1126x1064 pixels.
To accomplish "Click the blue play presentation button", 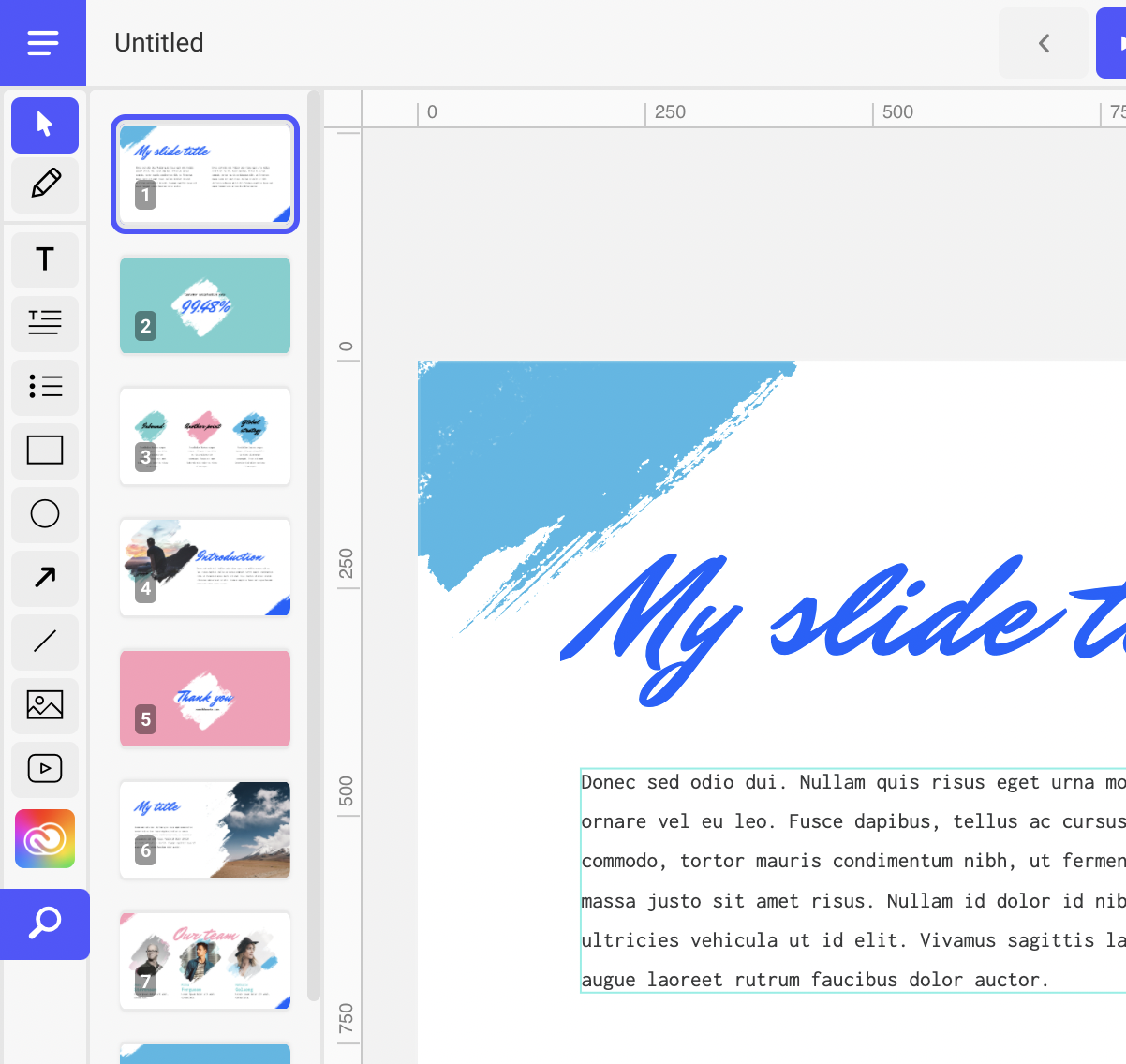I will (x=1112, y=43).
